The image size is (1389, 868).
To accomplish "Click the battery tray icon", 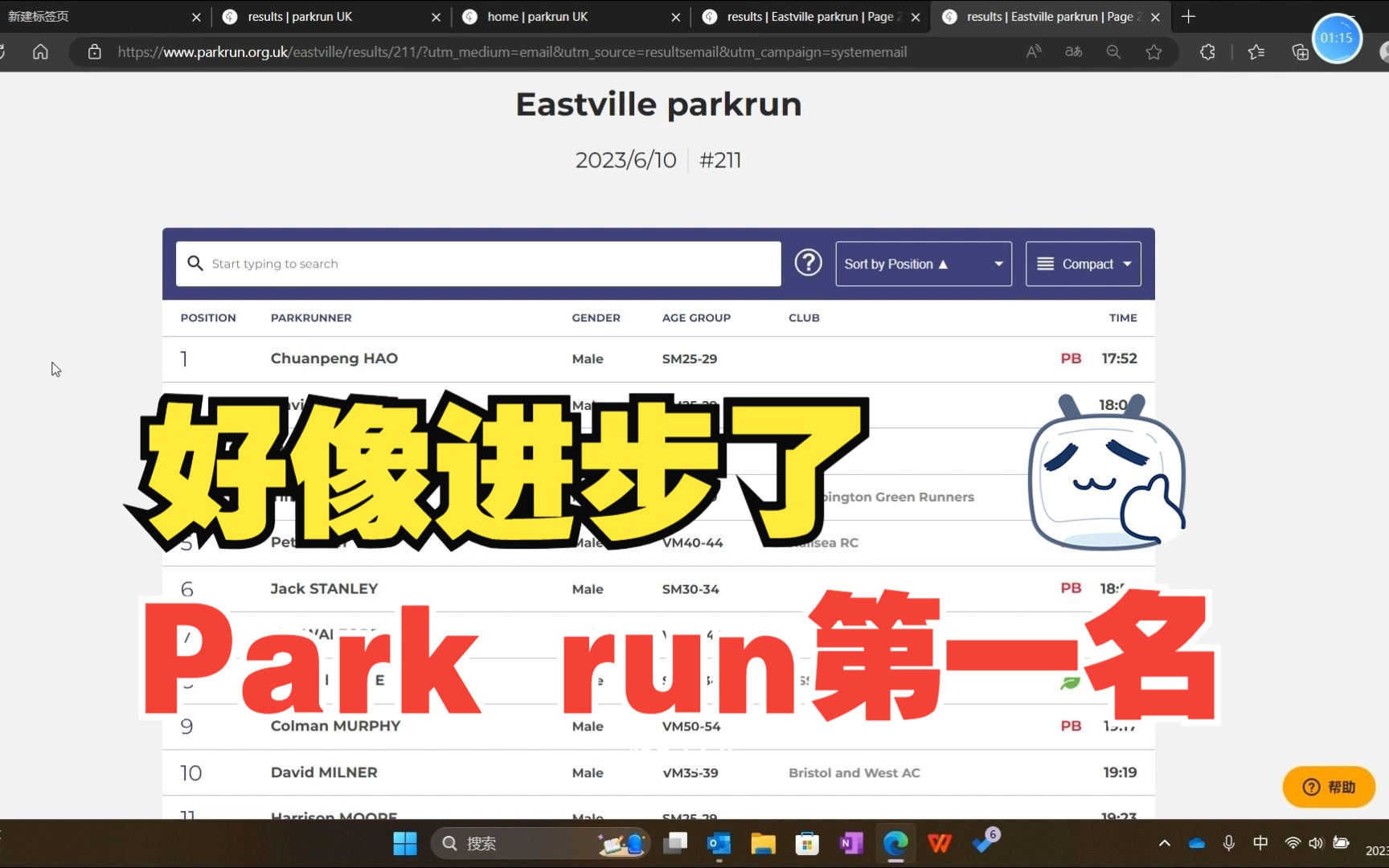I will tap(1341, 843).
